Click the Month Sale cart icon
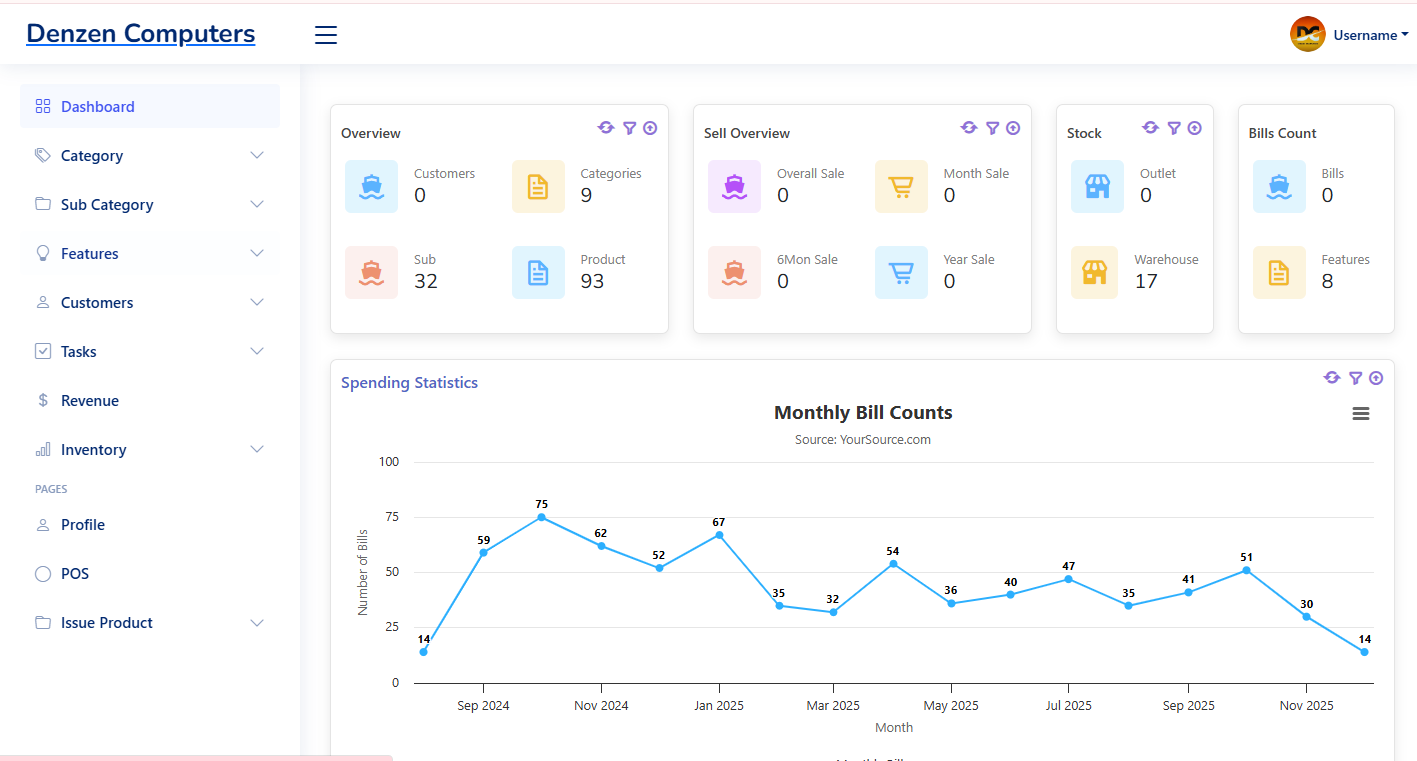The width and height of the screenshot is (1417, 761). point(901,187)
